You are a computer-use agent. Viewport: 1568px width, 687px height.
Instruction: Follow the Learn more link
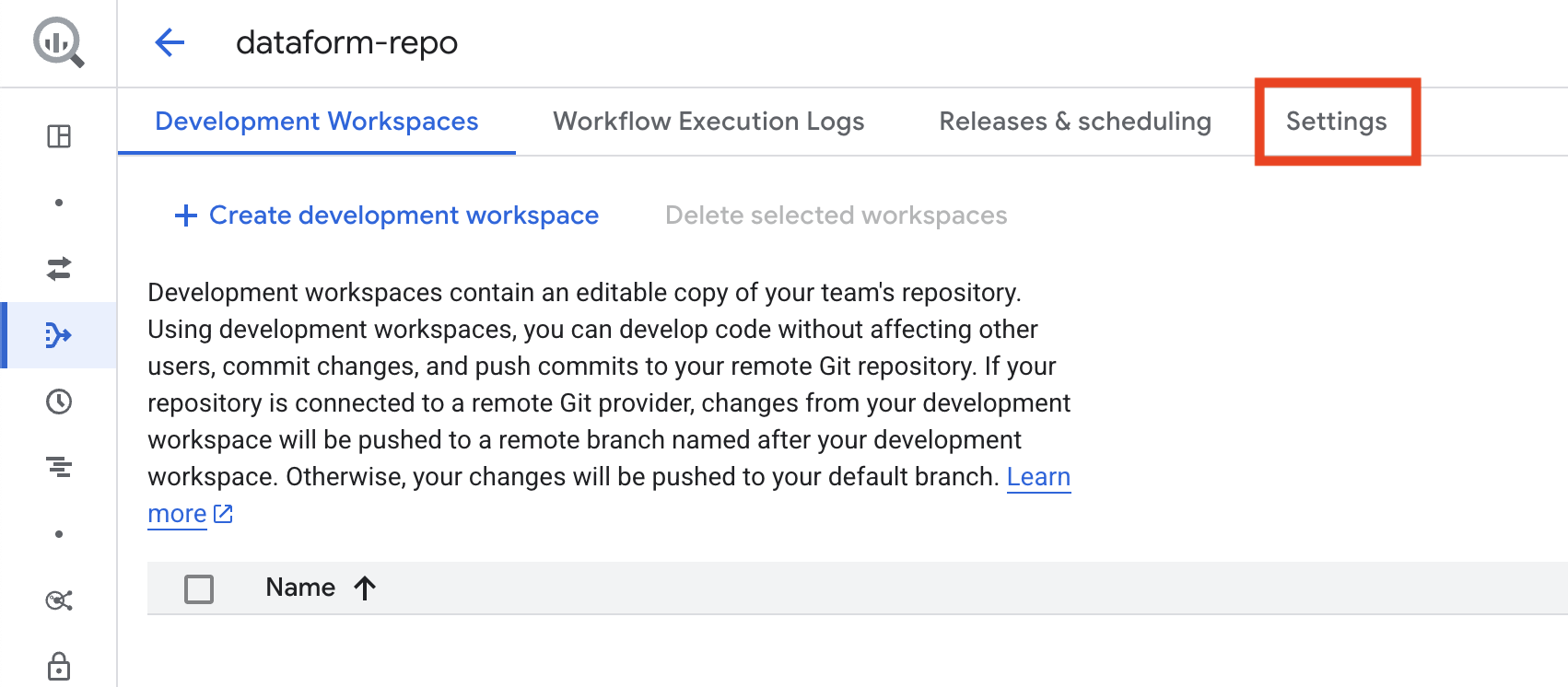pos(1038,477)
